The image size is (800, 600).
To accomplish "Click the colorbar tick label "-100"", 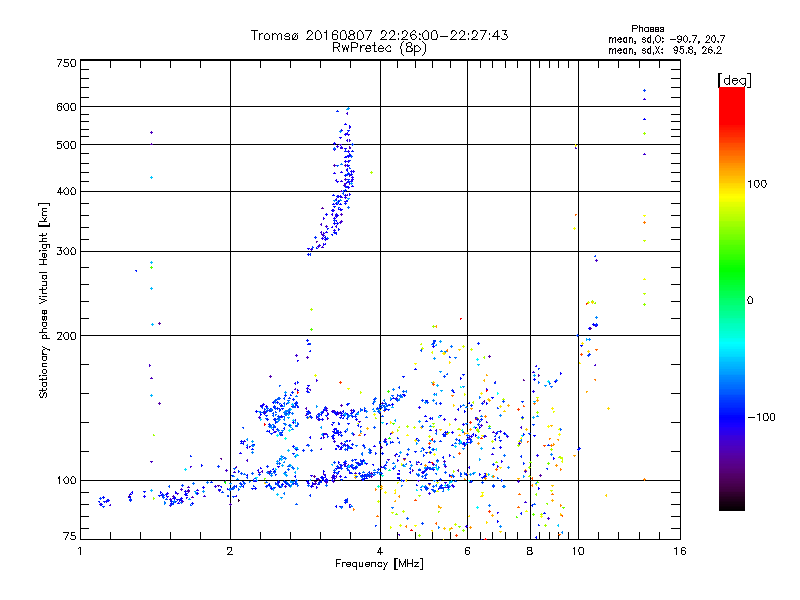I will pos(761,417).
